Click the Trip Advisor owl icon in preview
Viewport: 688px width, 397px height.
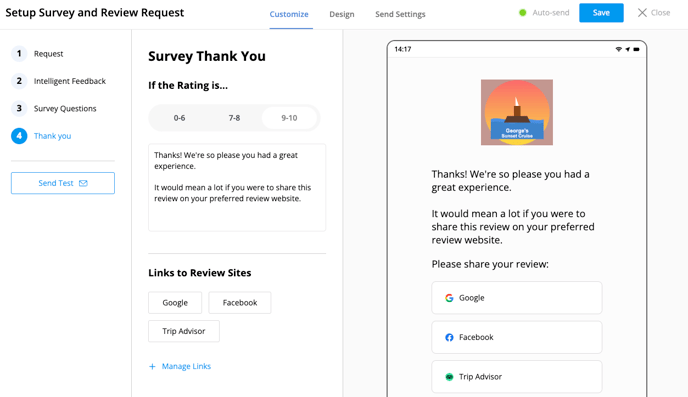[449, 377]
